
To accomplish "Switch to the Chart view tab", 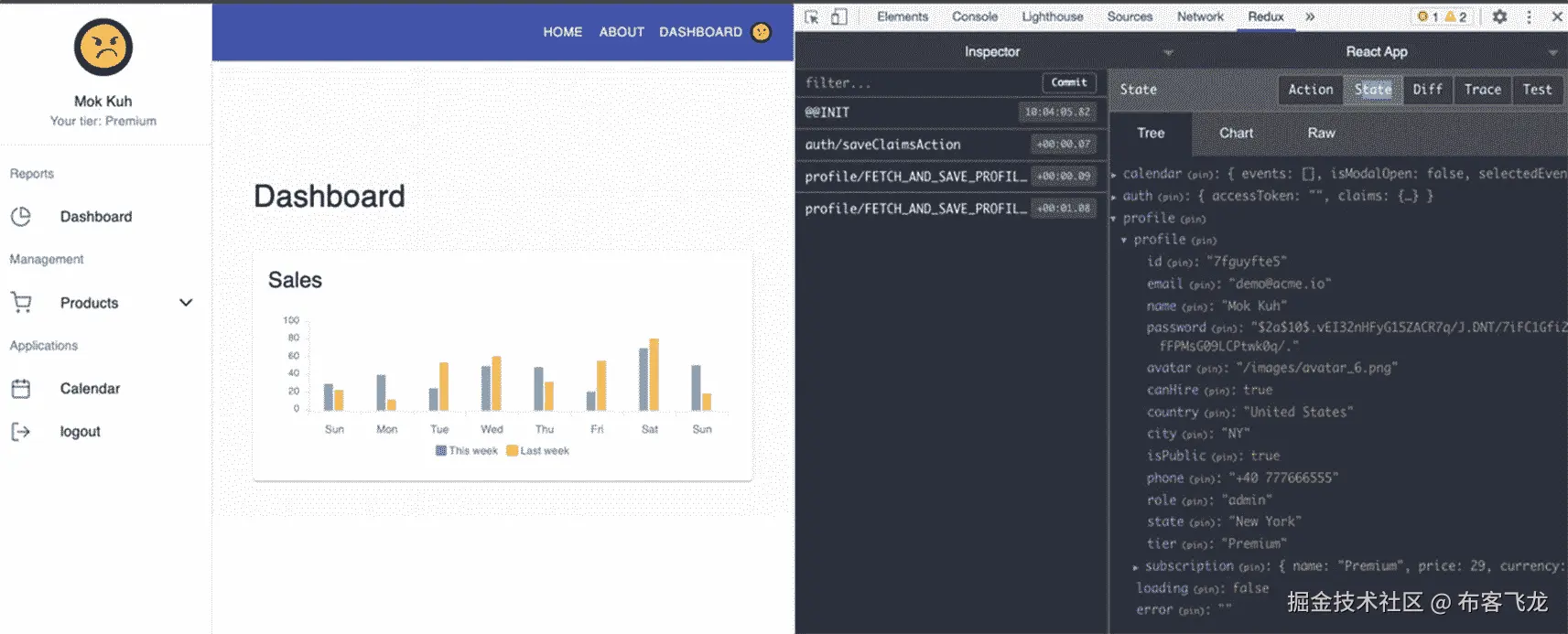I will 1236,134.
